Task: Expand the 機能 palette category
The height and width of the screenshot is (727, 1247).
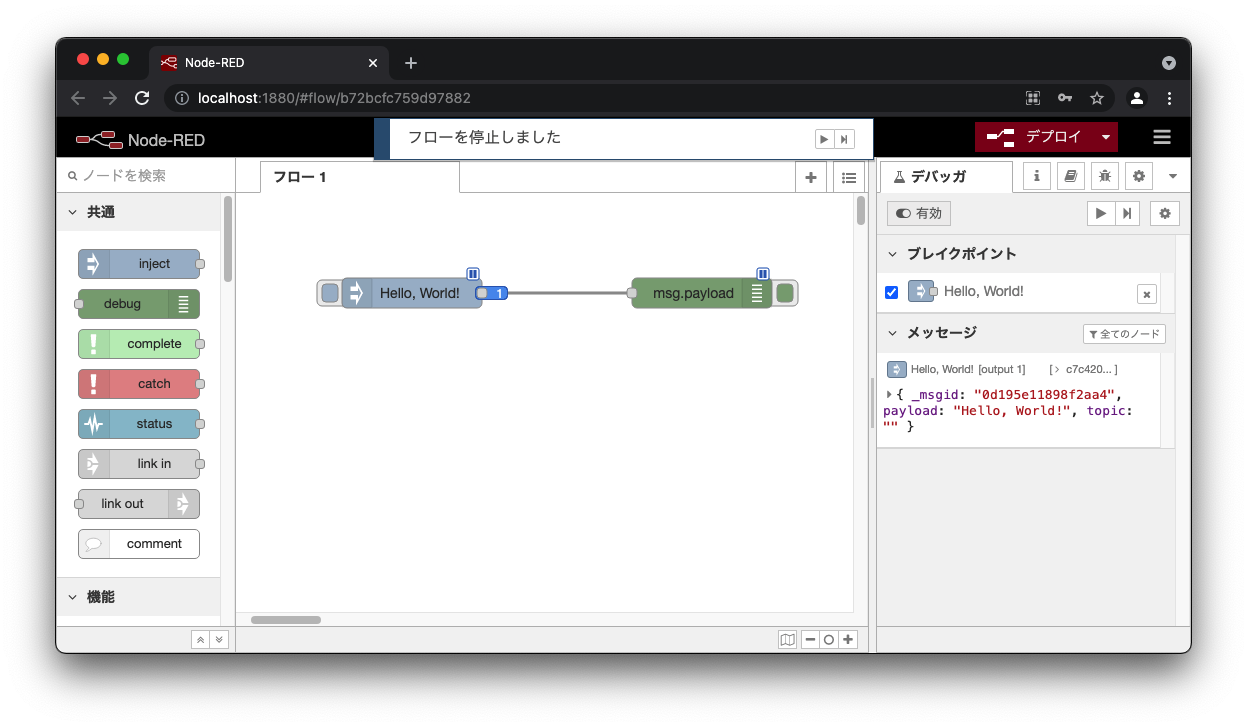Action: click(138, 597)
